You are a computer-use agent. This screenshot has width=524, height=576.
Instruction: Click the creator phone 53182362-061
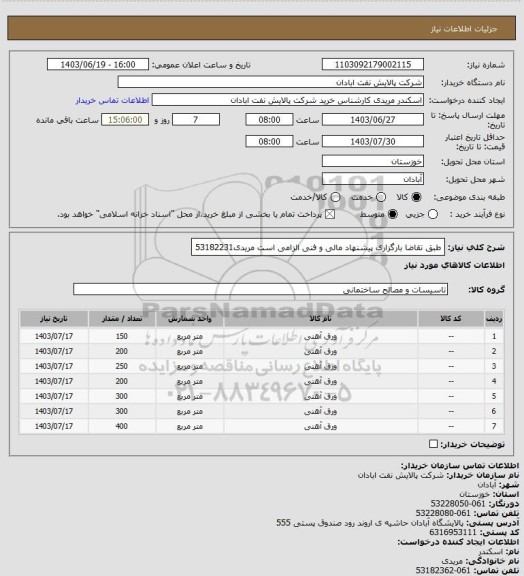[443, 570]
